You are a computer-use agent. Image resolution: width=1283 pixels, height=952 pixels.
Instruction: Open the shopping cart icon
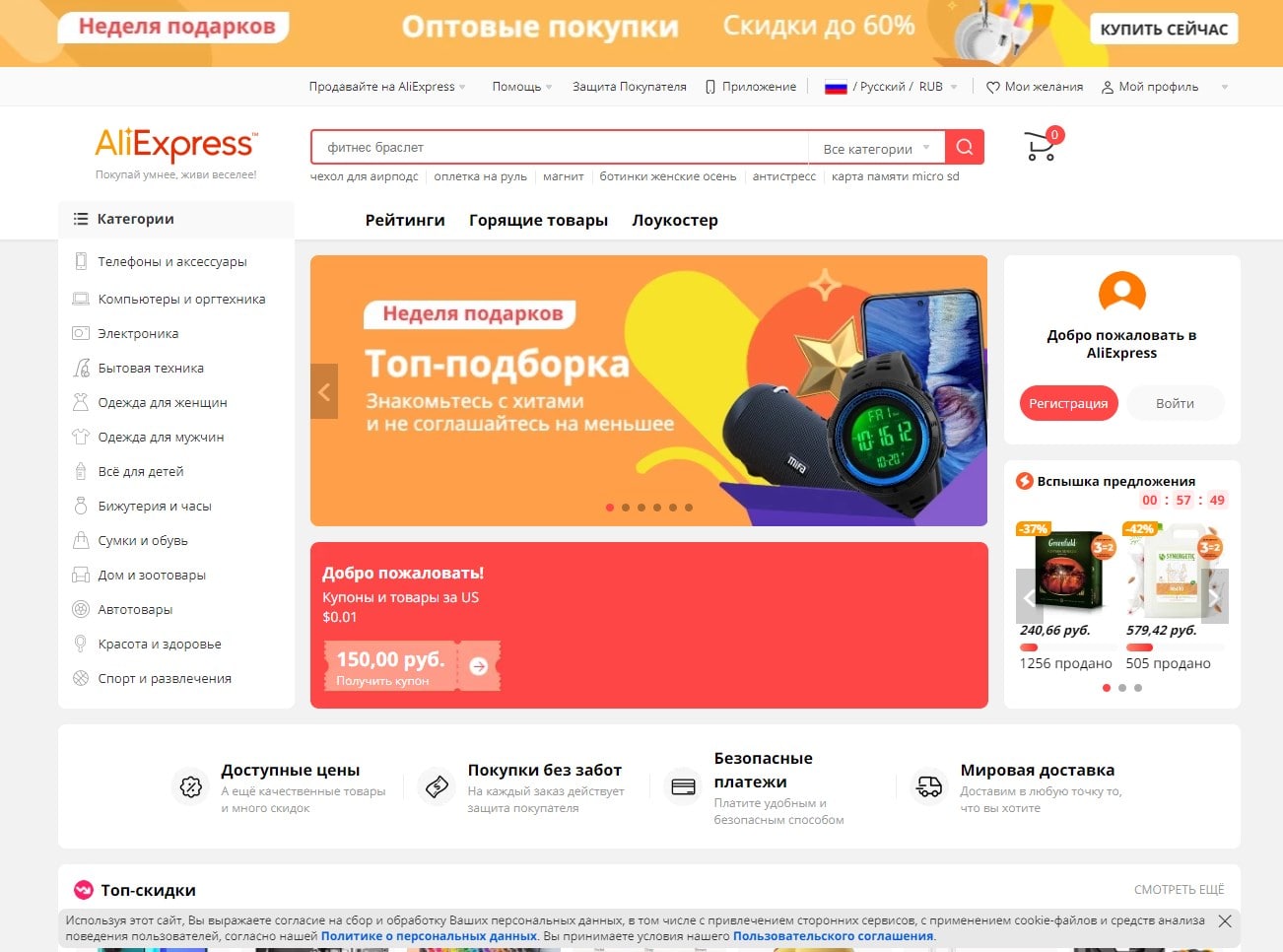pyautogui.click(x=1039, y=145)
